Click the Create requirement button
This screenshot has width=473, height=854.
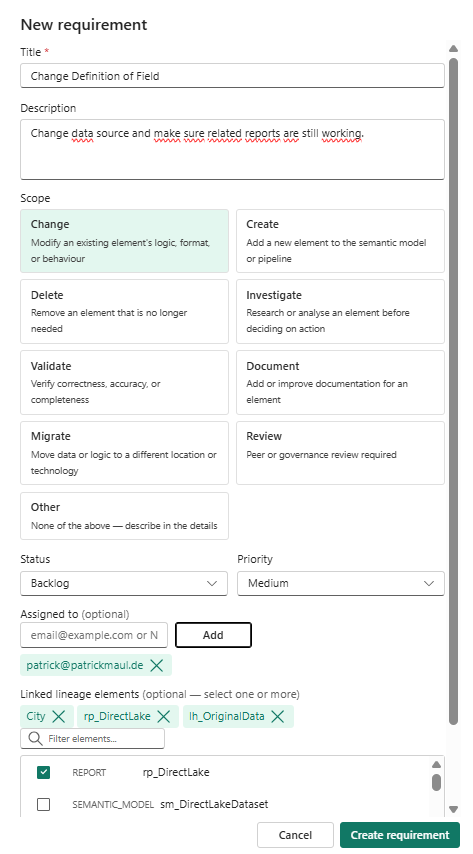pyautogui.click(x=400, y=835)
